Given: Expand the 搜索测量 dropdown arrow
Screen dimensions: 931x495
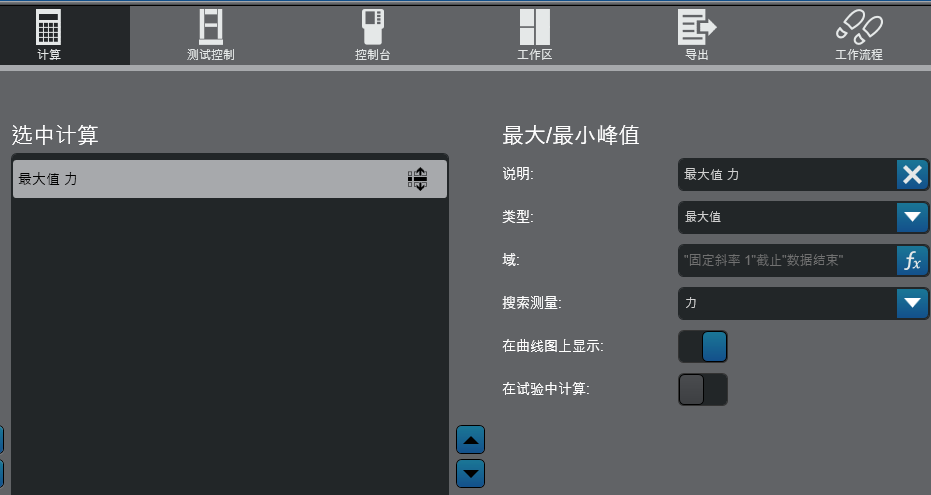Looking at the screenshot, I should tap(912, 303).
